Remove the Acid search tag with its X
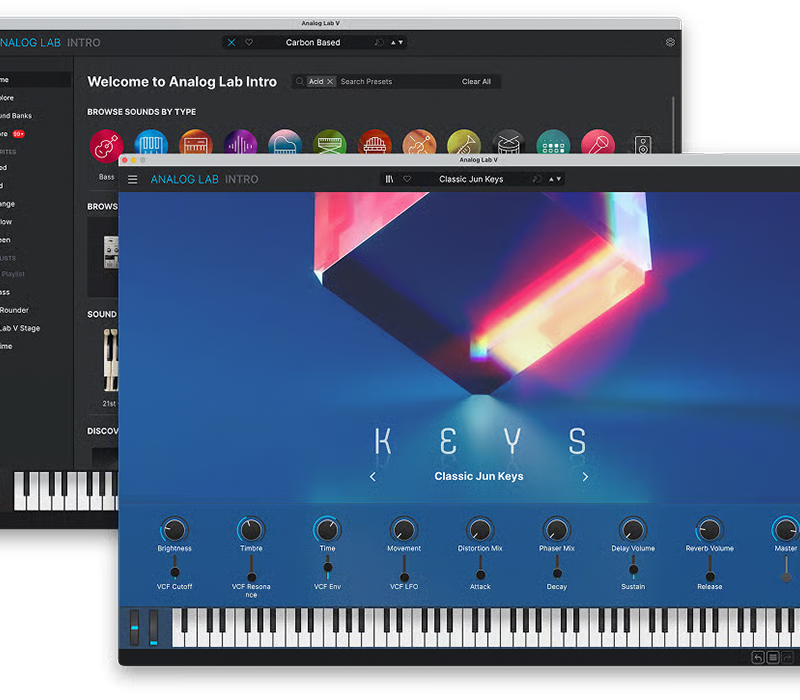Image resolution: width=800 pixels, height=700 pixels. (x=330, y=82)
